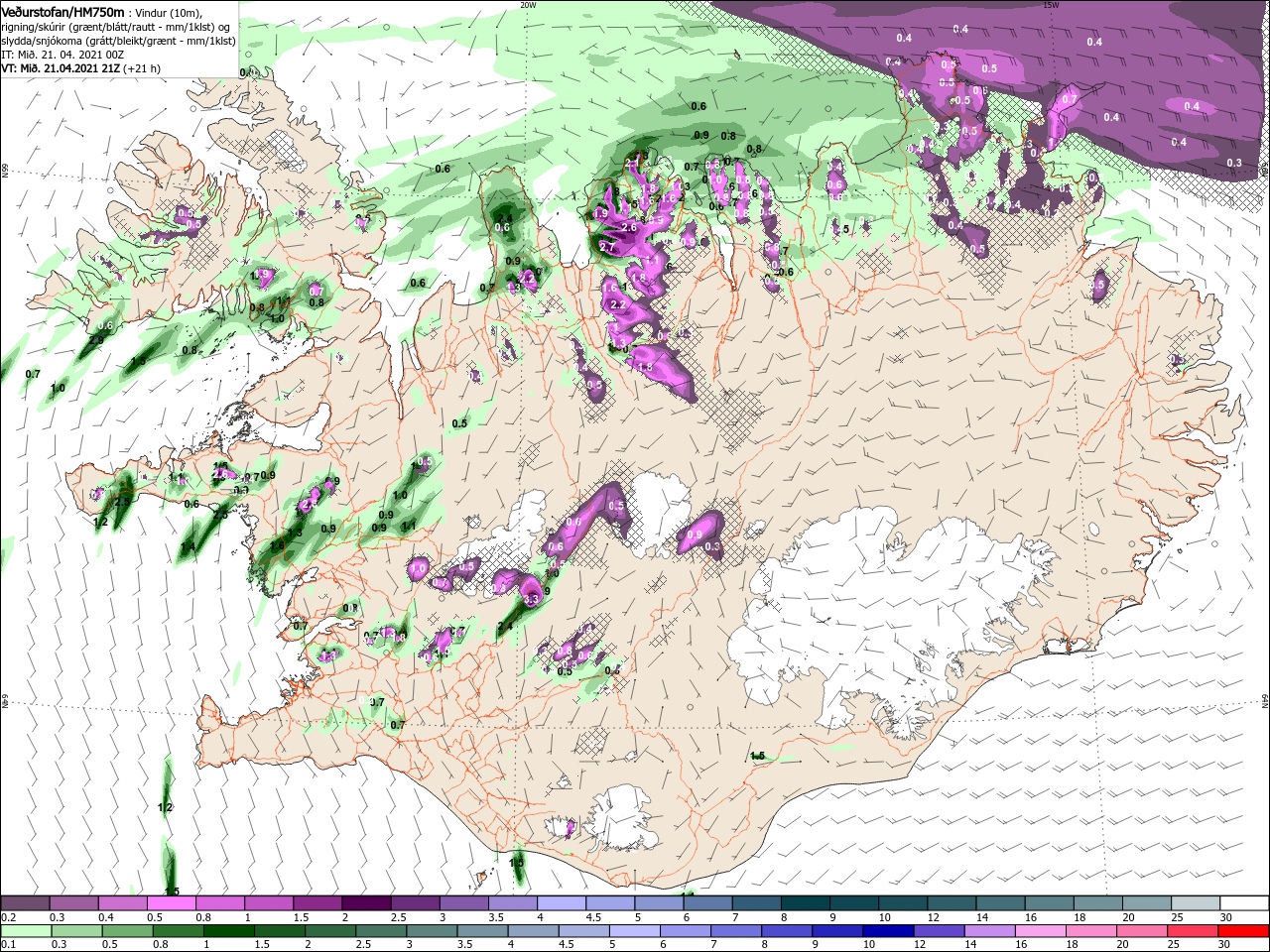The width and height of the screenshot is (1270, 952).
Task: Pick the violet rain swatch from 12 to 14
Action: point(939,931)
